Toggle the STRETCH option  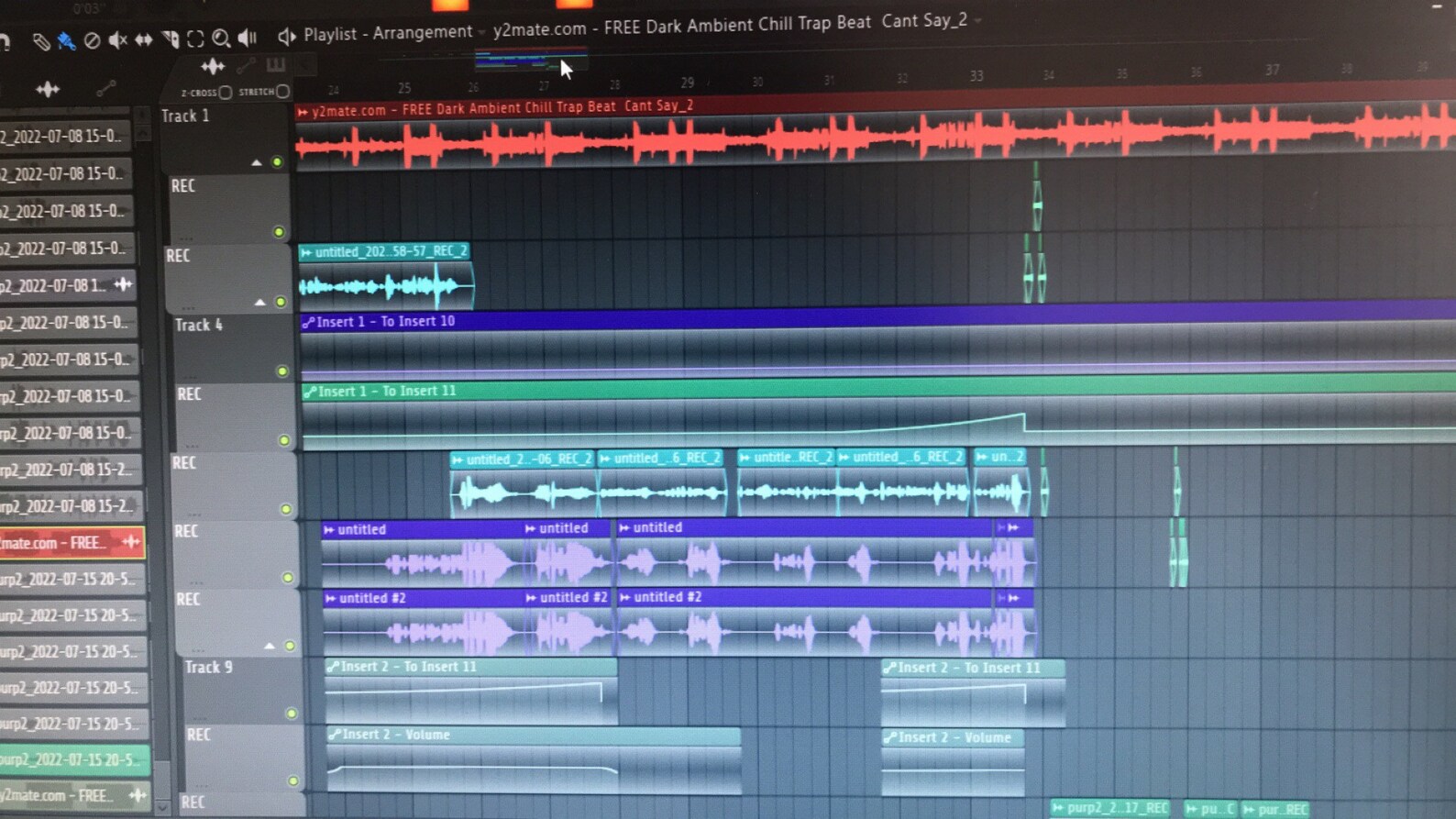282,92
